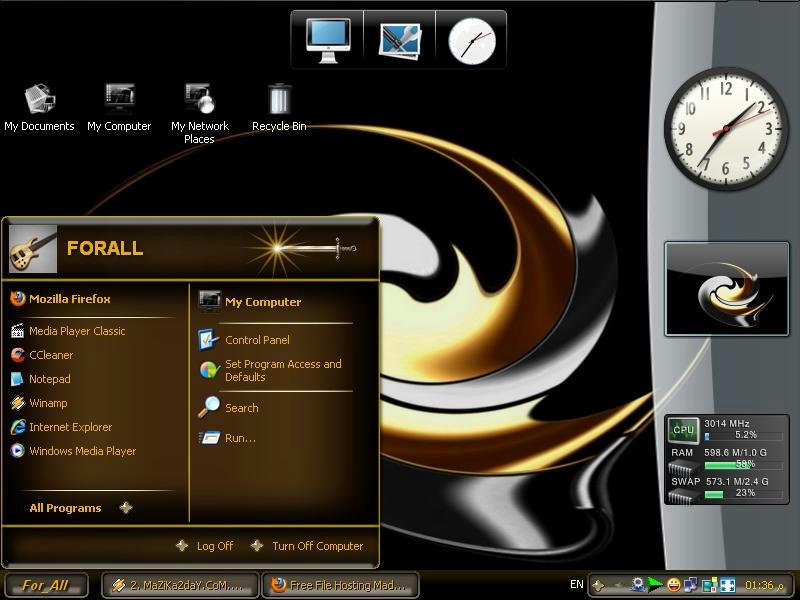Viewport: 800px width, 600px height.
Task: Click the Run icon in Start menu
Action: pos(209,438)
